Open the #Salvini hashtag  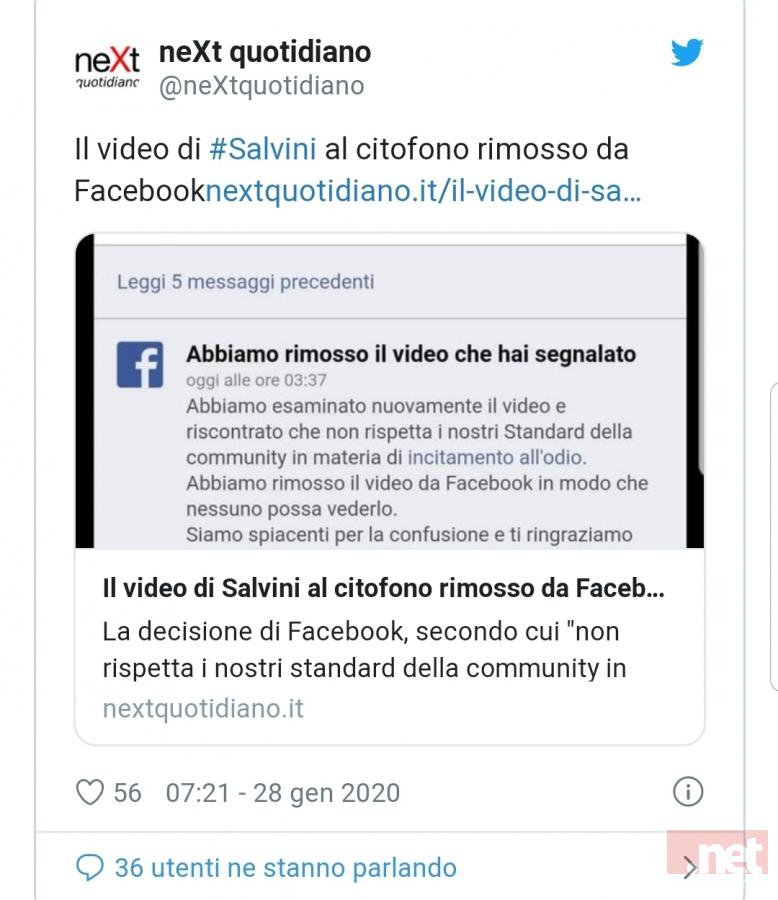pyautogui.click(x=262, y=149)
